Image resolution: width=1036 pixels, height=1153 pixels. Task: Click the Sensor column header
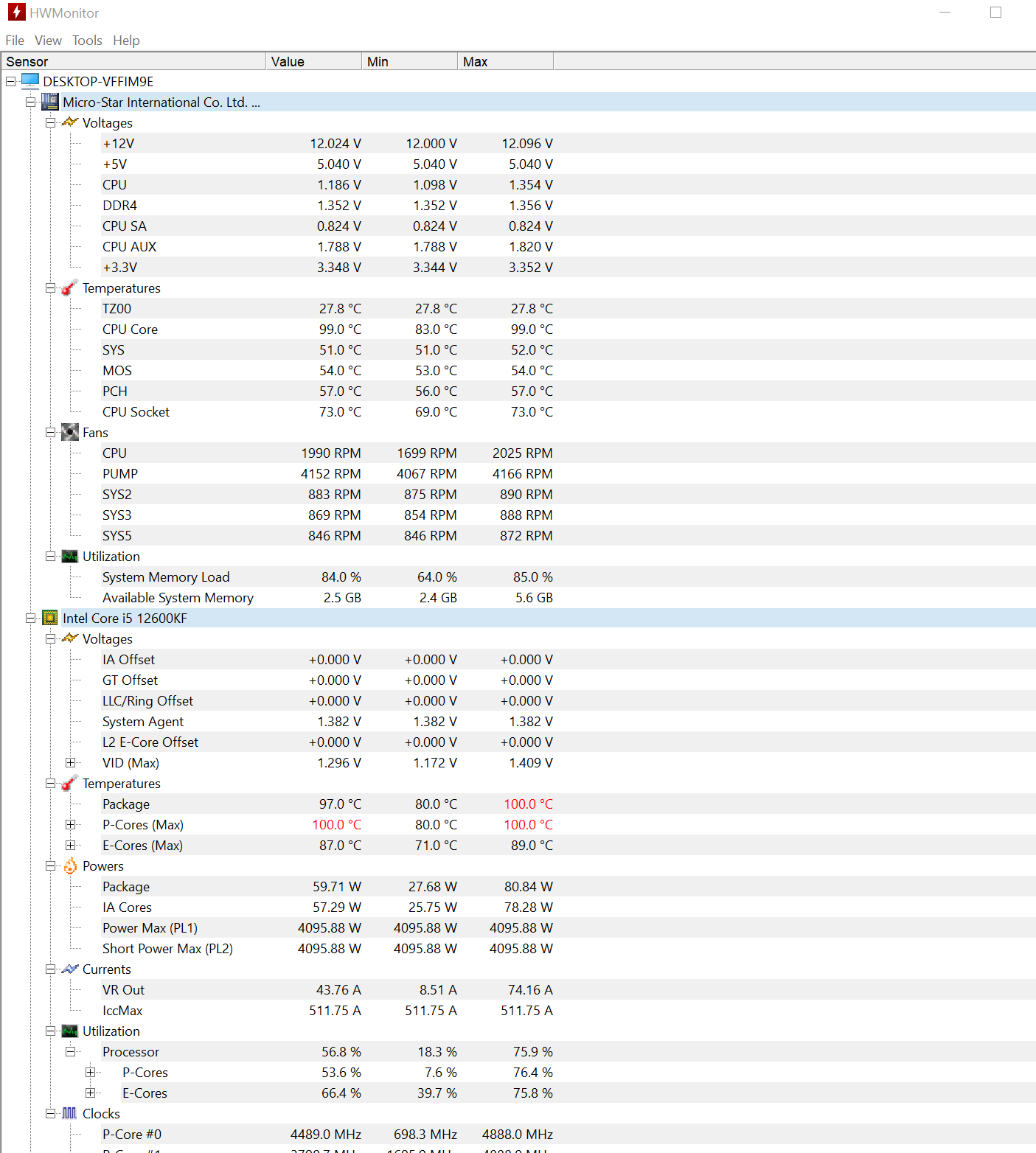click(133, 61)
